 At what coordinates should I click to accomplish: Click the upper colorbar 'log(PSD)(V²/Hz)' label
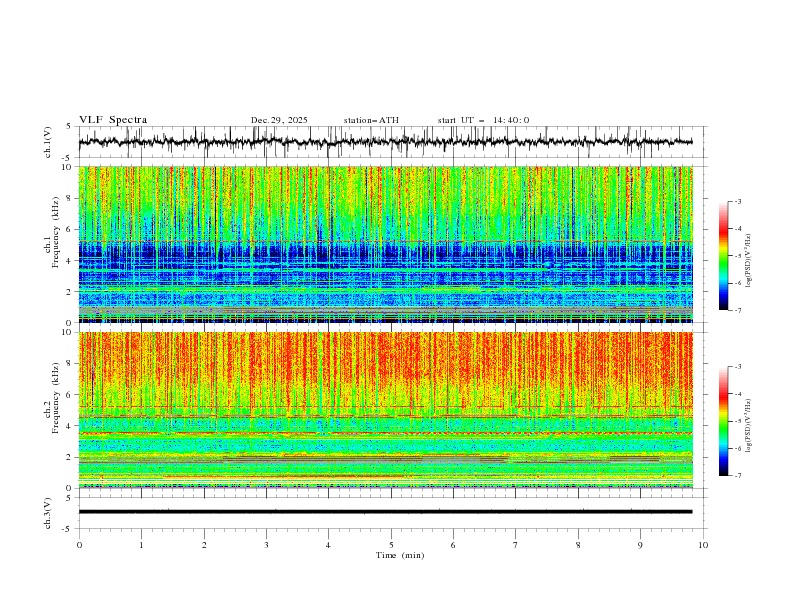tap(749, 261)
